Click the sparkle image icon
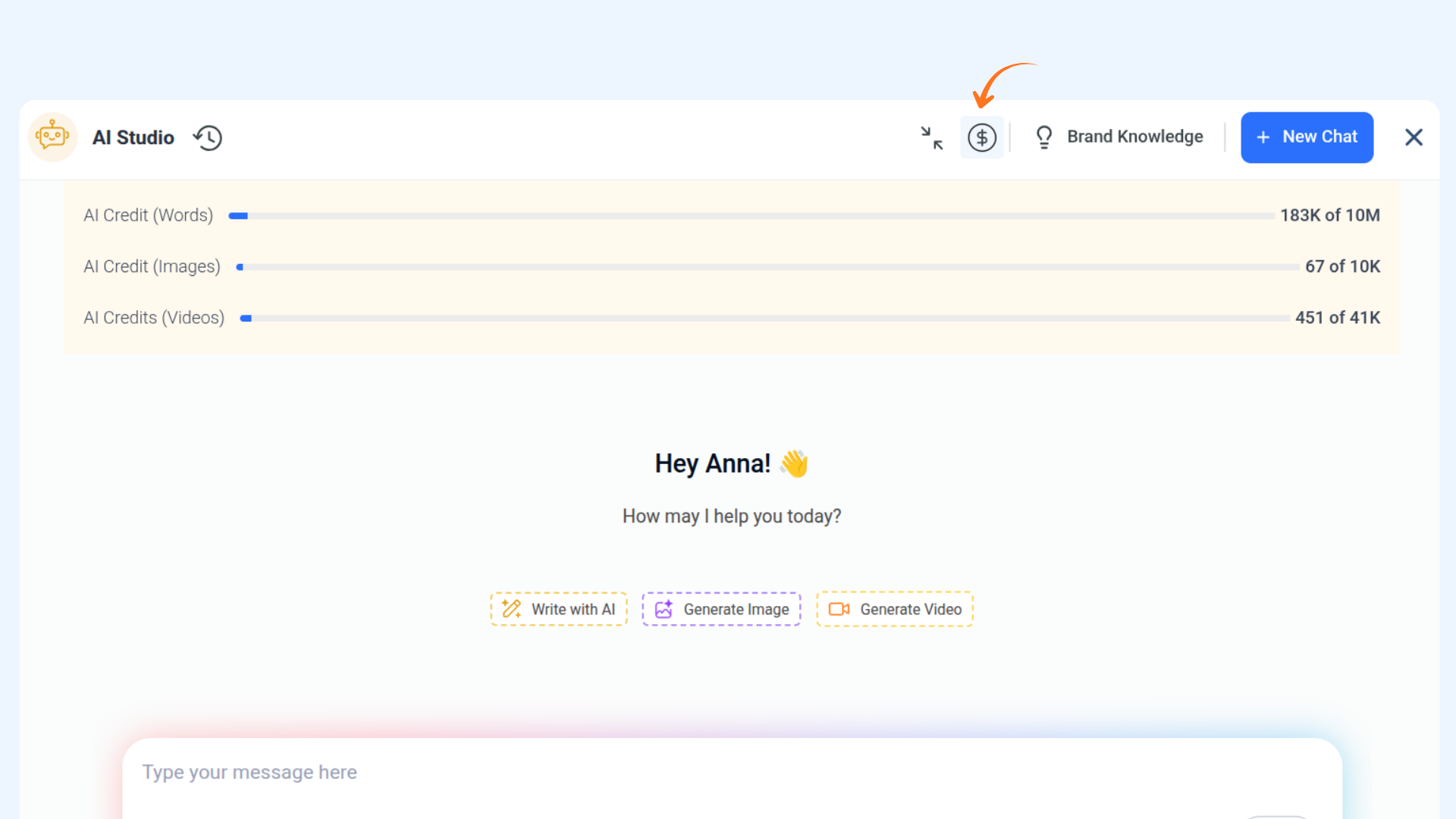Screen dimensions: 1456x819 click(x=664, y=609)
